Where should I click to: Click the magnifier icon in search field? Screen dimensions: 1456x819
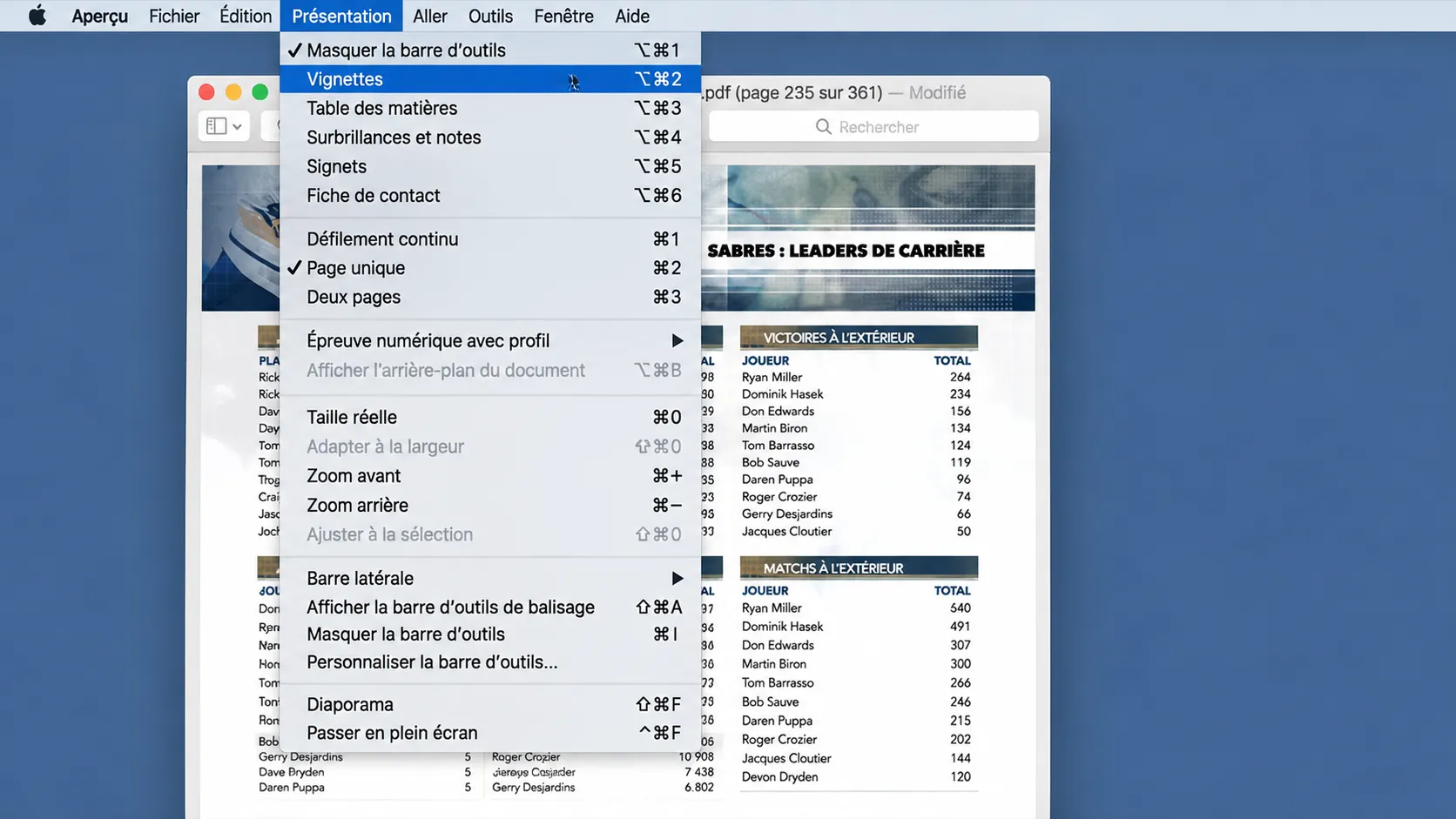pos(823,127)
